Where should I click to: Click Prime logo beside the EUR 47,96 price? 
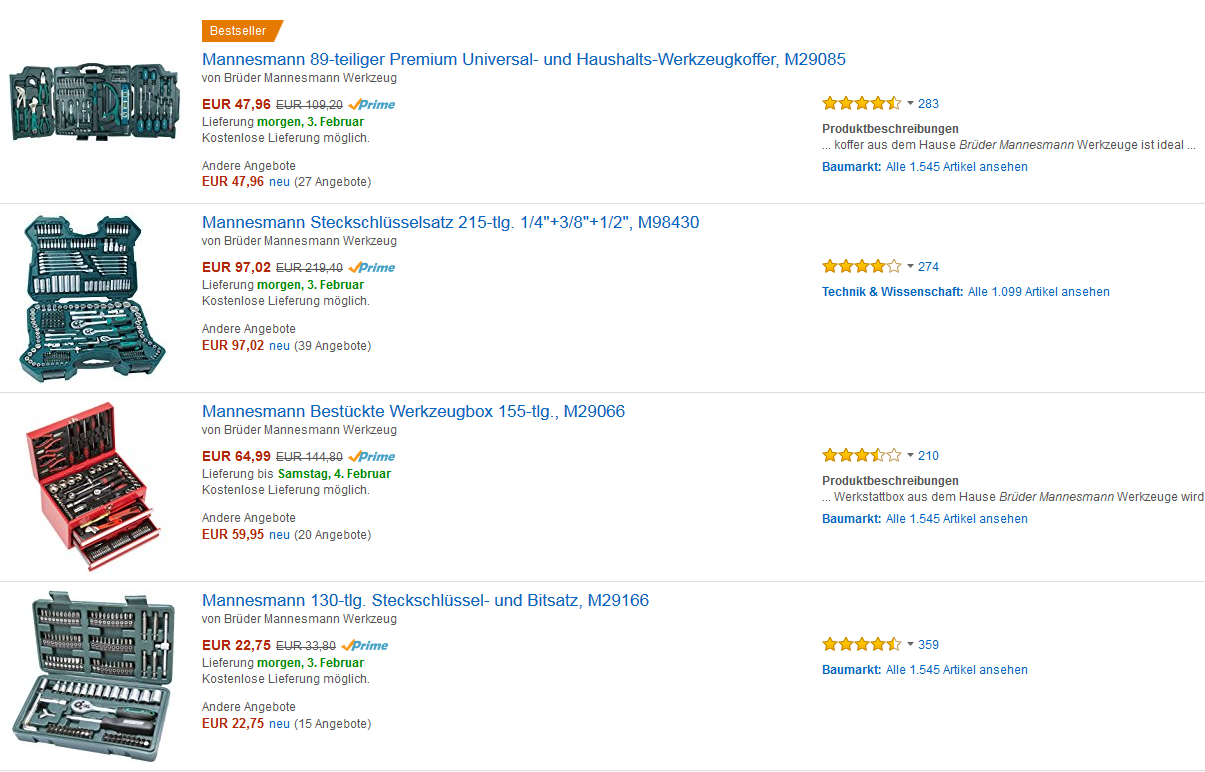click(x=372, y=104)
